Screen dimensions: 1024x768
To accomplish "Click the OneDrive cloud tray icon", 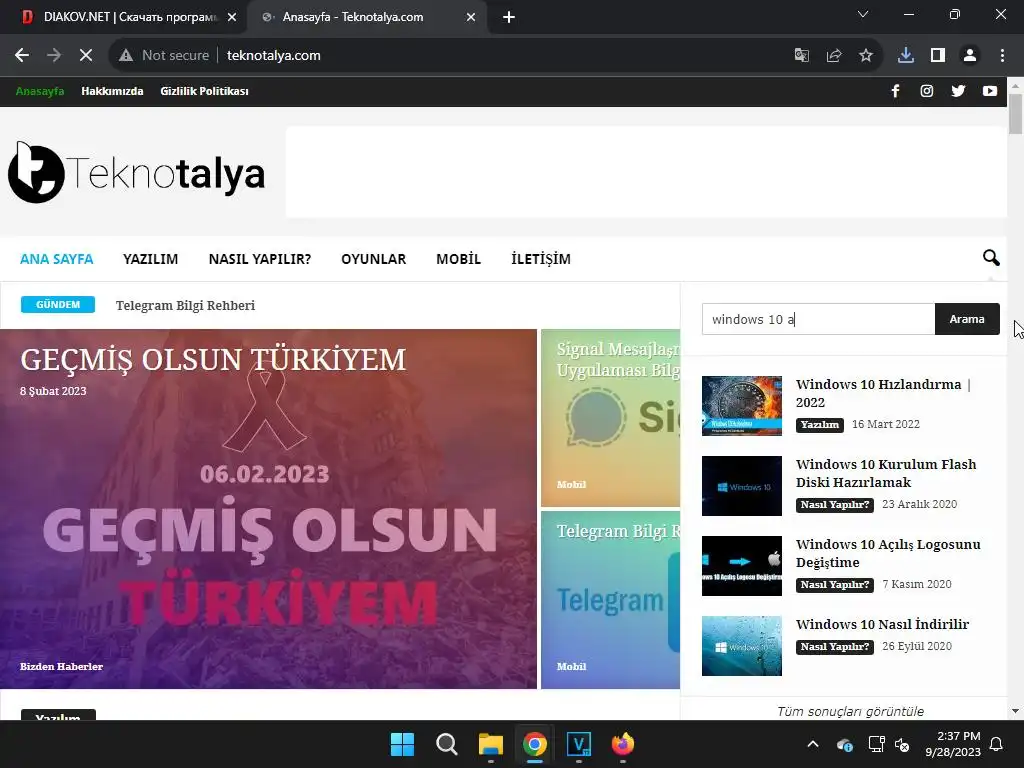I will [844, 744].
